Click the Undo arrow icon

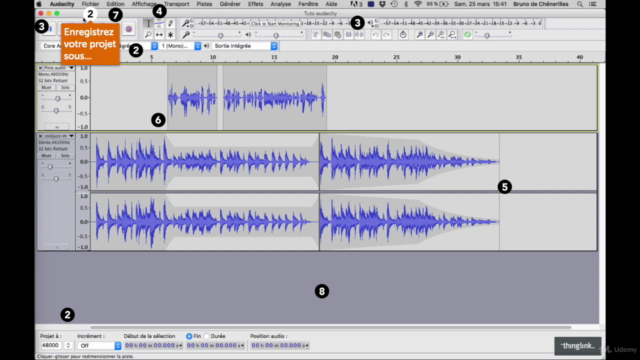pos(375,35)
